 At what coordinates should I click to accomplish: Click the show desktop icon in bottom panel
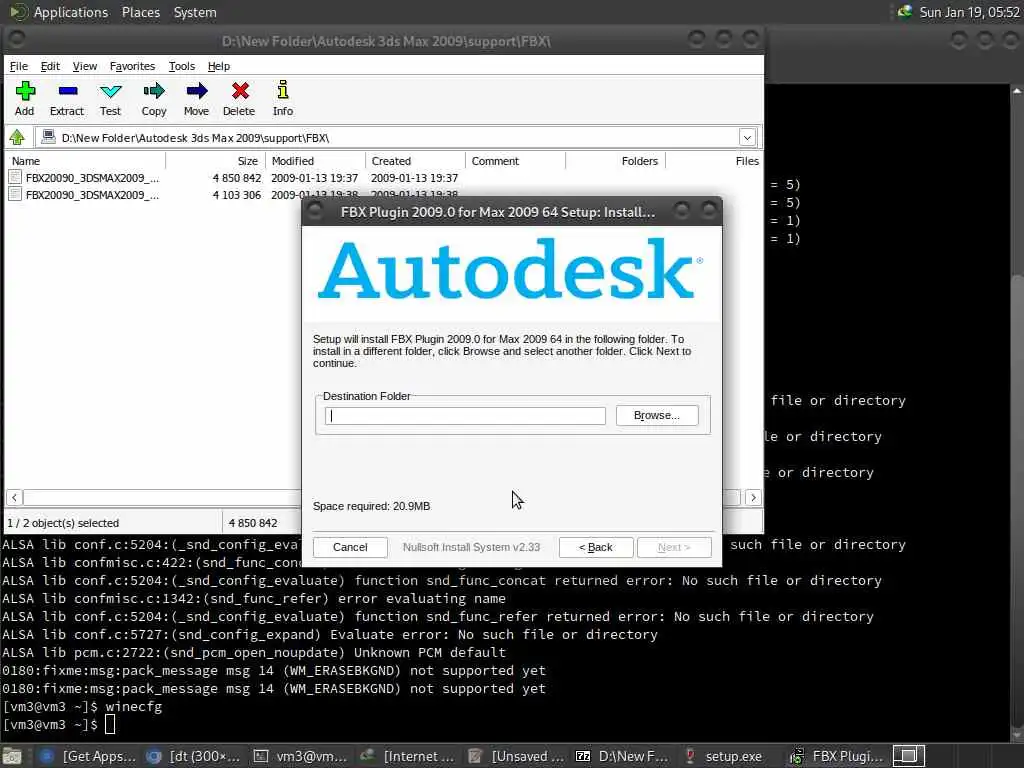click(x=11, y=756)
